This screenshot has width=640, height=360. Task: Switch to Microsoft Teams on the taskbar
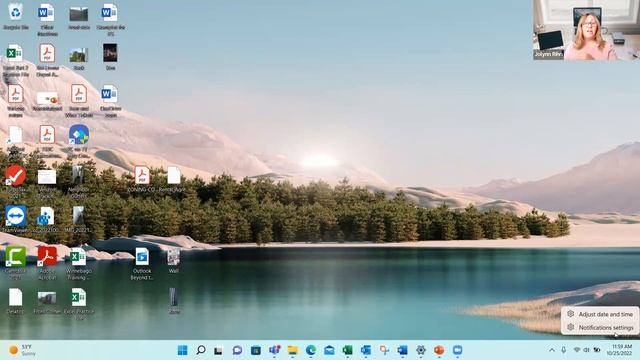(274, 350)
